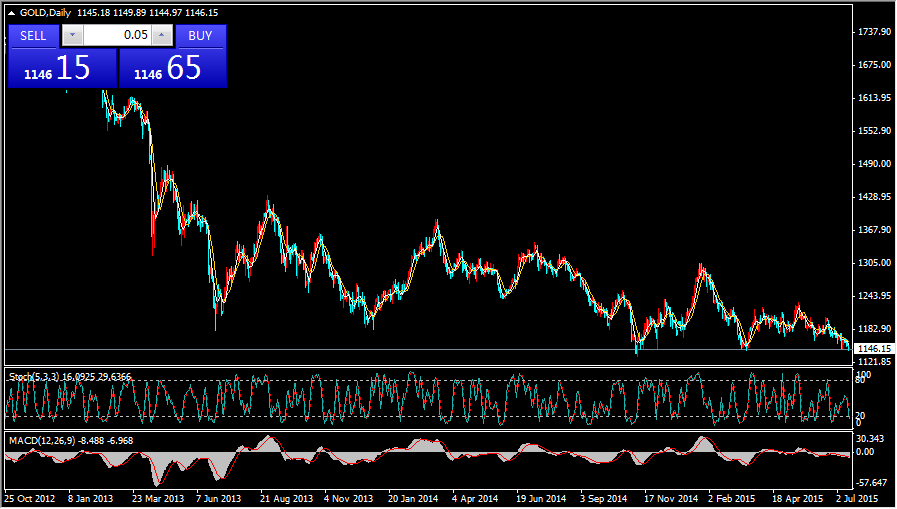Click the sell price 1146 15 tile

(x=62, y=68)
